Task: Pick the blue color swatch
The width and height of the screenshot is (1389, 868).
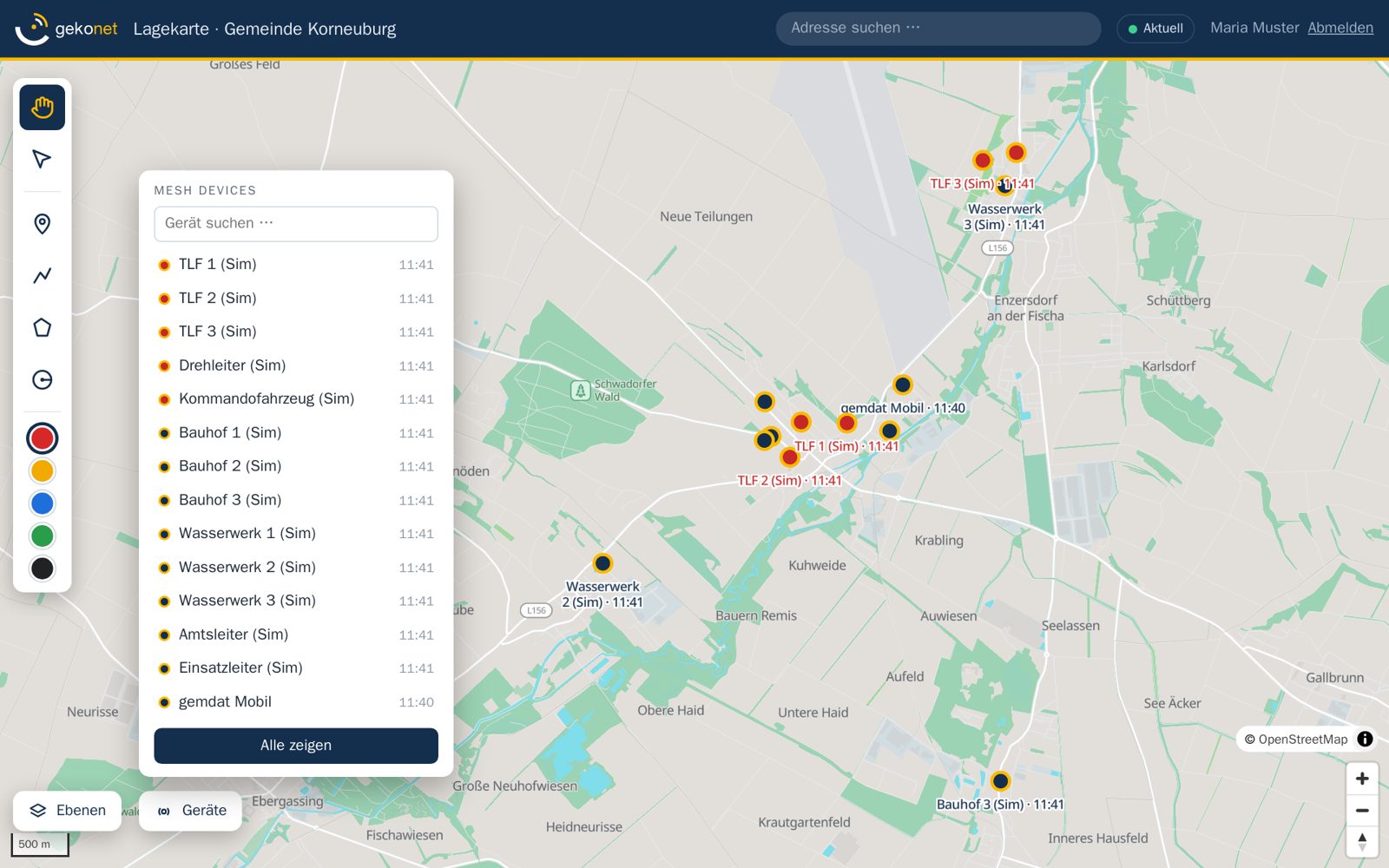Action: pos(42,503)
